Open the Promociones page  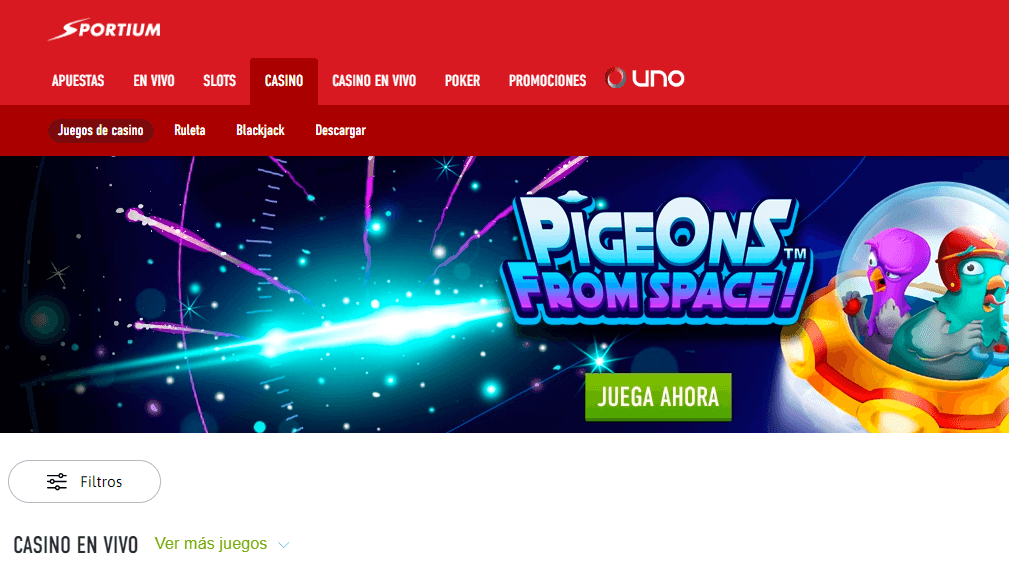pos(547,81)
